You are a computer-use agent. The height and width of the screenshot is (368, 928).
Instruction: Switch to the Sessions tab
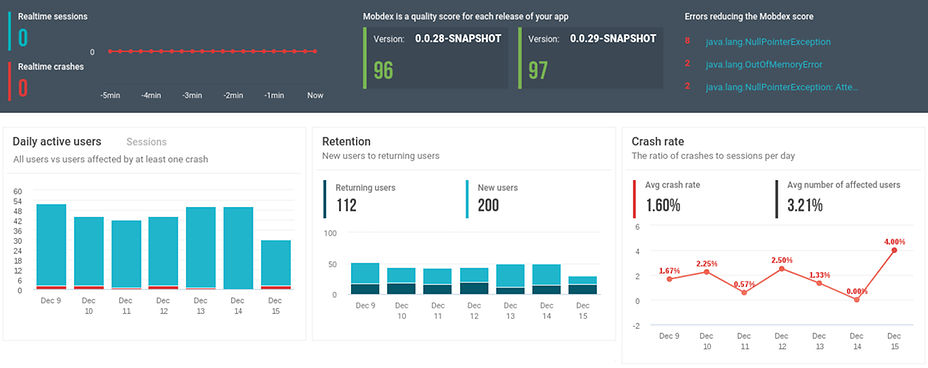pyautogui.click(x=146, y=142)
